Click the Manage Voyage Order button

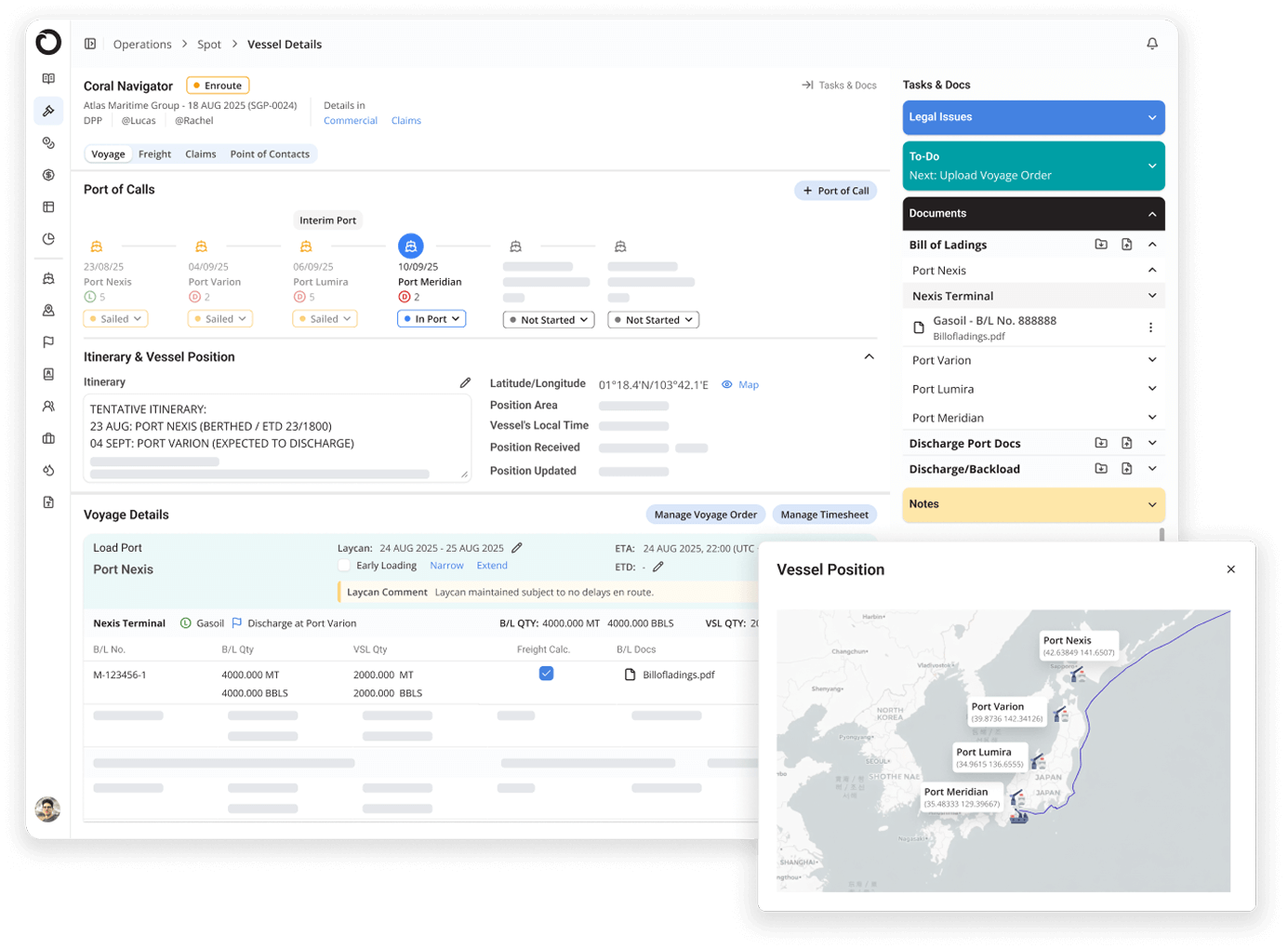click(705, 515)
